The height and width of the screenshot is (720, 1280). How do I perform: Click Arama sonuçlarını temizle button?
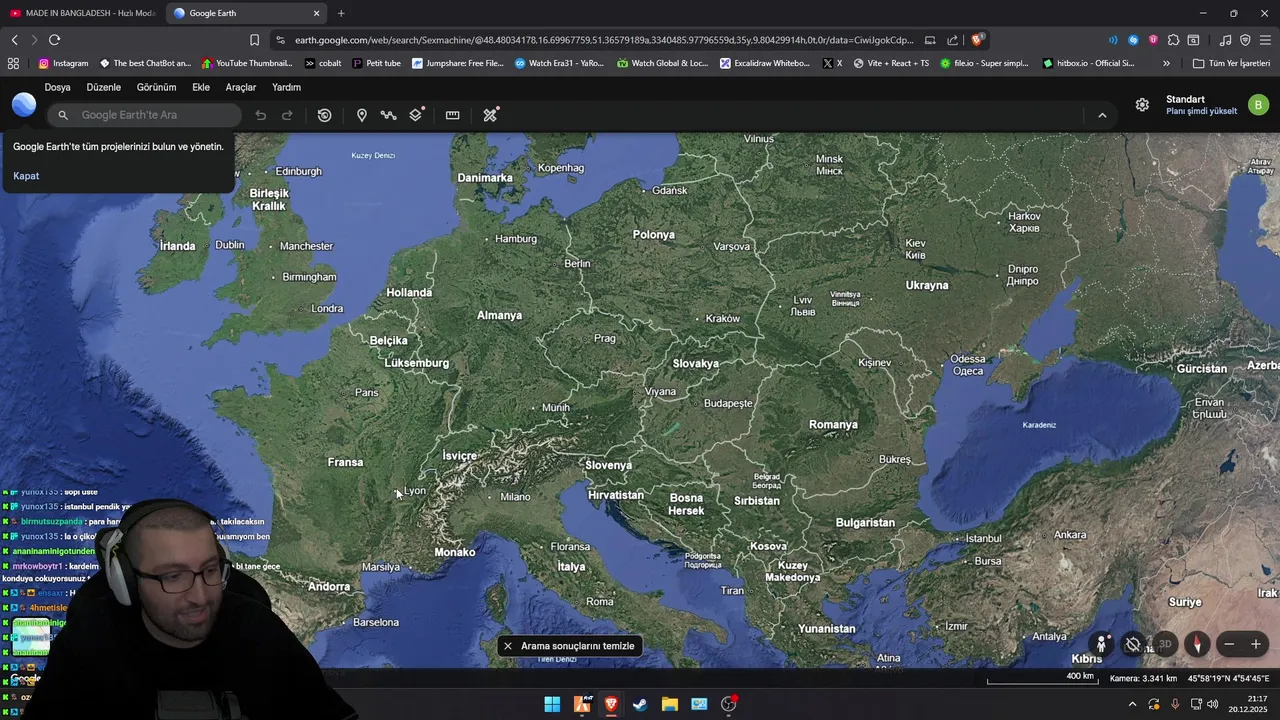[570, 646]
